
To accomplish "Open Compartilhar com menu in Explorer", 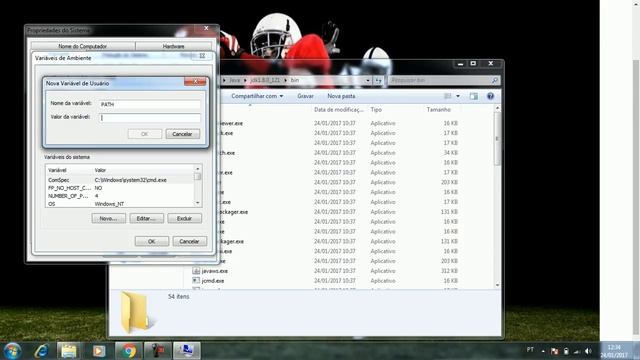I will tap(257, 96).
